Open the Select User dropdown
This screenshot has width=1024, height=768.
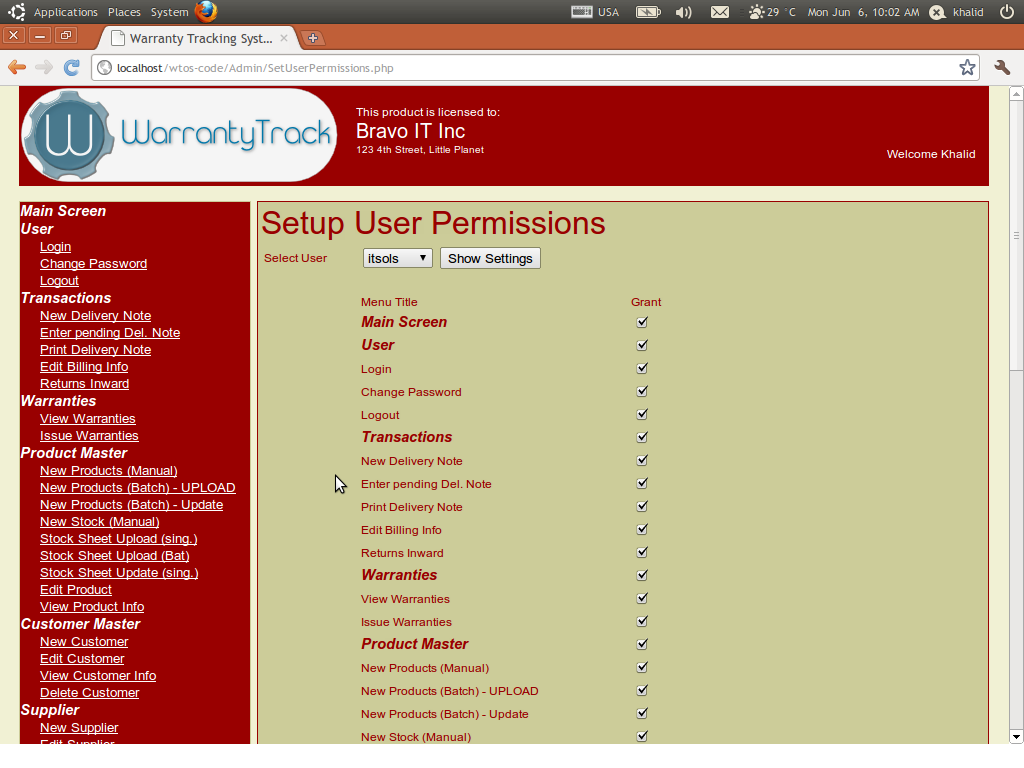tap(397, 257)
